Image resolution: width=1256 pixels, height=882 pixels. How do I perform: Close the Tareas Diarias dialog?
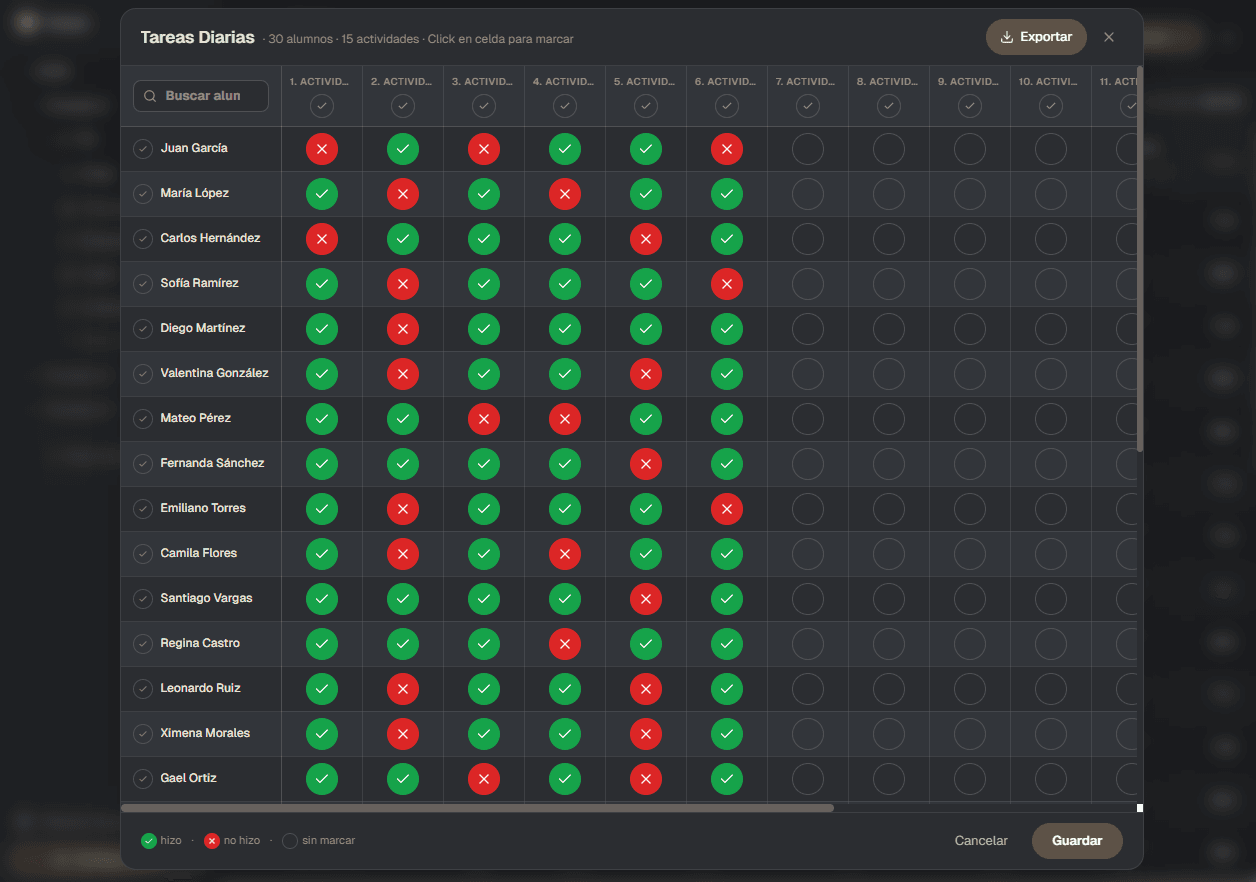coord(1109,37)
